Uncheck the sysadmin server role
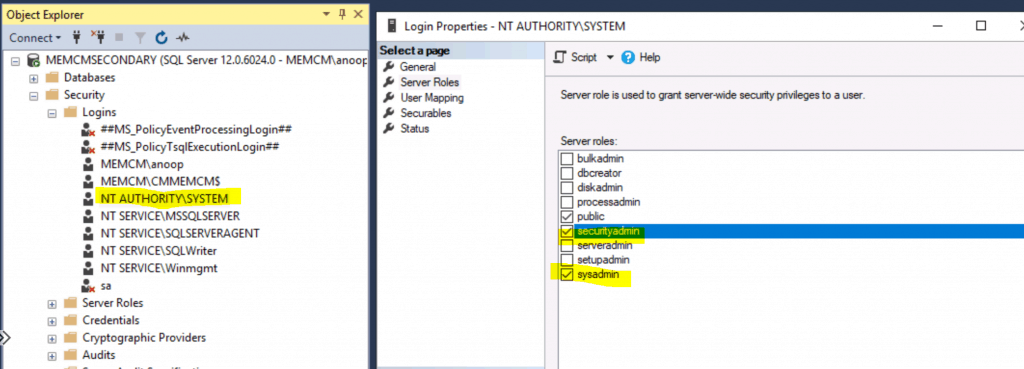The width and height of the screenshot is (1024, 369). [x=567, y=274]
